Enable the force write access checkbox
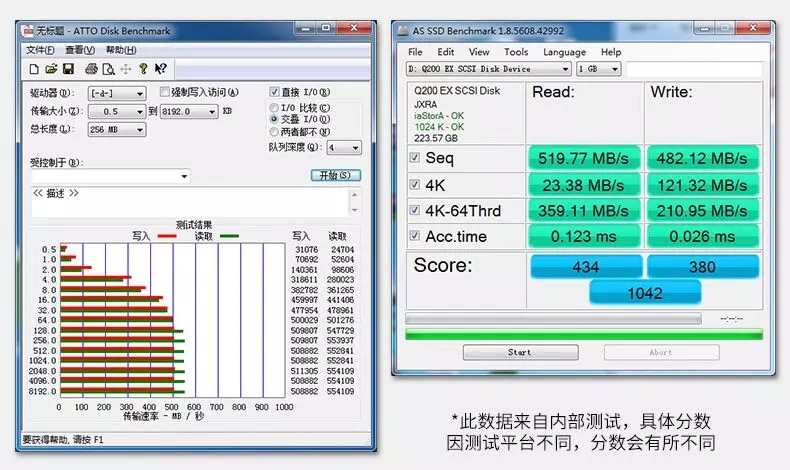This screenshot has width=790, height=470. click(164, 92)
